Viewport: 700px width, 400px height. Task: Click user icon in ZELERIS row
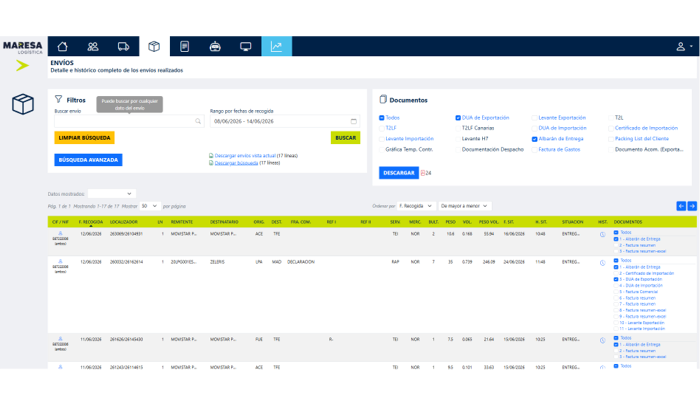[60, 261]
